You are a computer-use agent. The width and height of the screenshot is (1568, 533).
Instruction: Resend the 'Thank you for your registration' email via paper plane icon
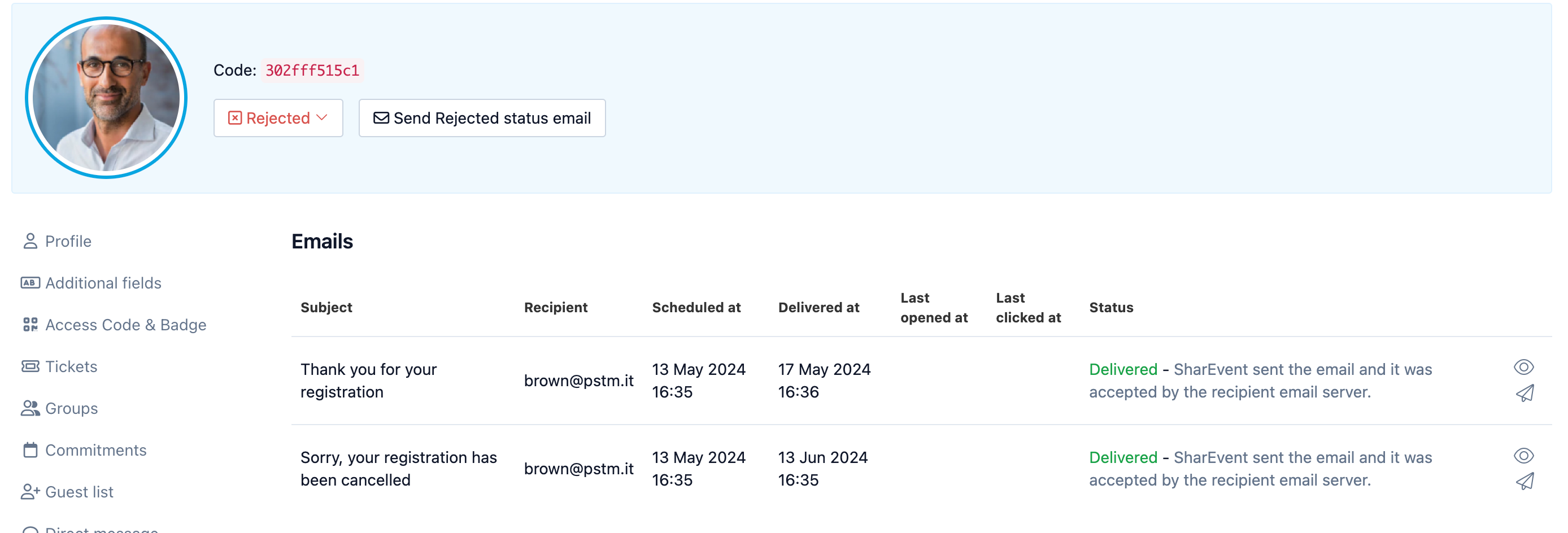pos(1524,393)
